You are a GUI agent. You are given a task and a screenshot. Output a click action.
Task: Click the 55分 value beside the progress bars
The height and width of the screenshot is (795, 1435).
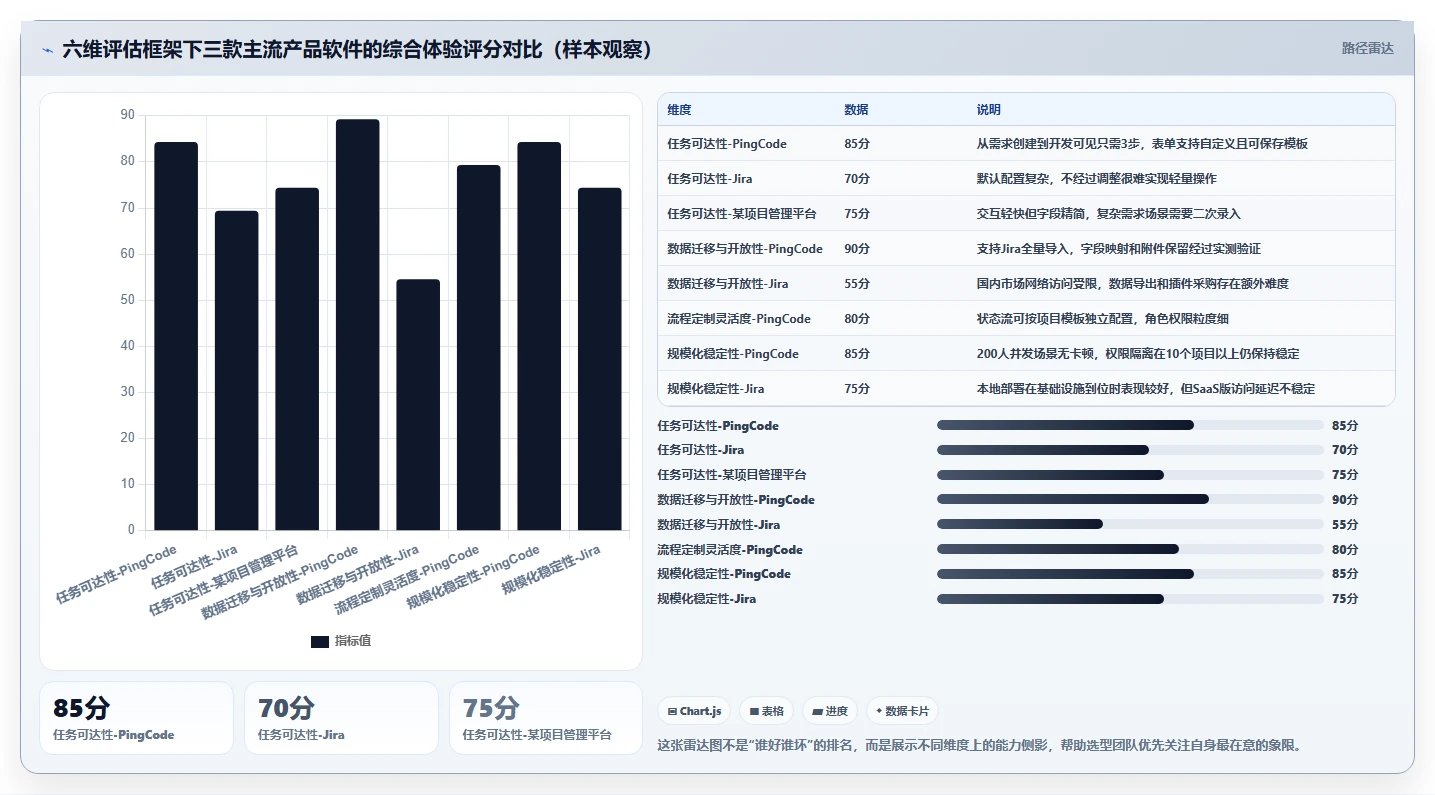click(1345, 525)
